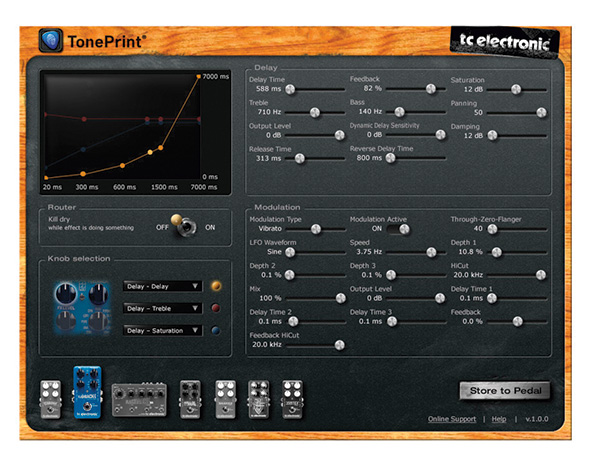
Task: Open the Help link
Action: (x=499, y=419)
